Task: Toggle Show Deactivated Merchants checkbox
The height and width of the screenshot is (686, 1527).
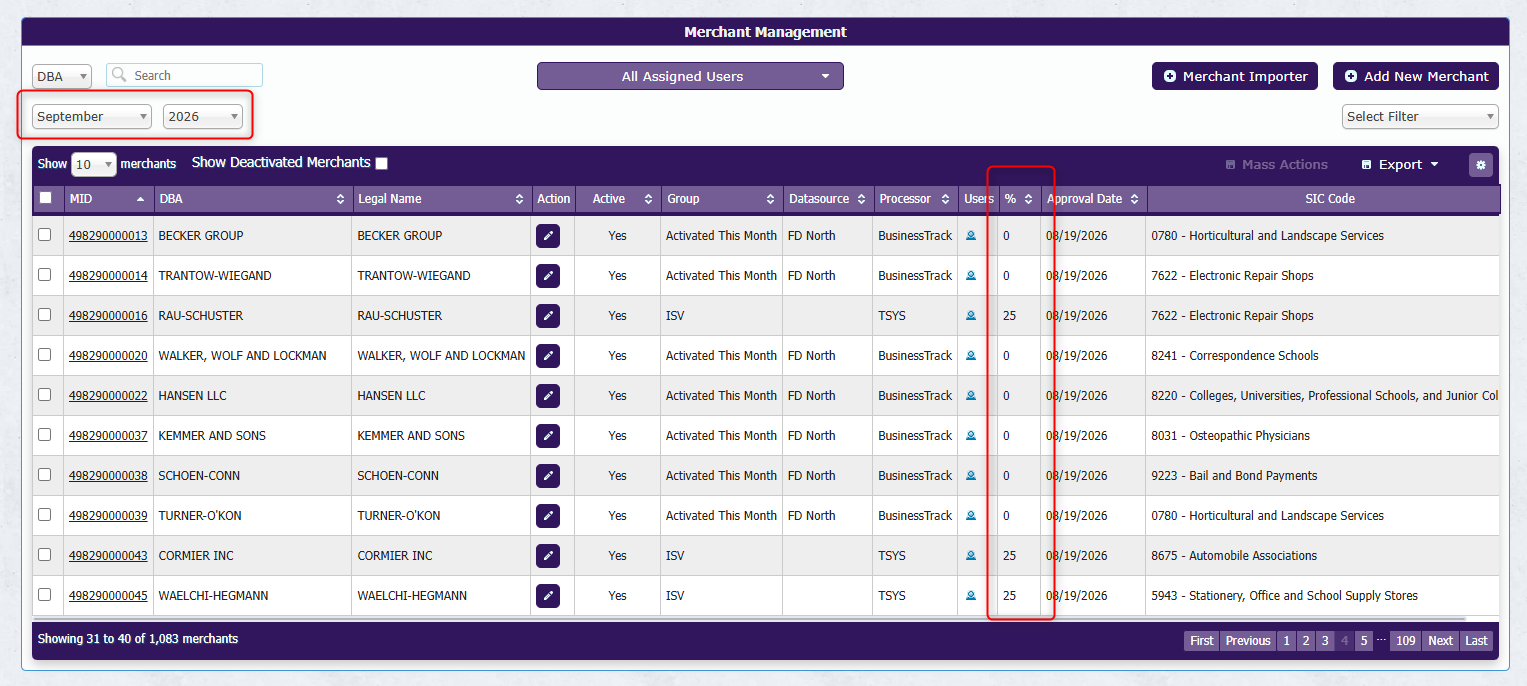Action: click(381, 163)
